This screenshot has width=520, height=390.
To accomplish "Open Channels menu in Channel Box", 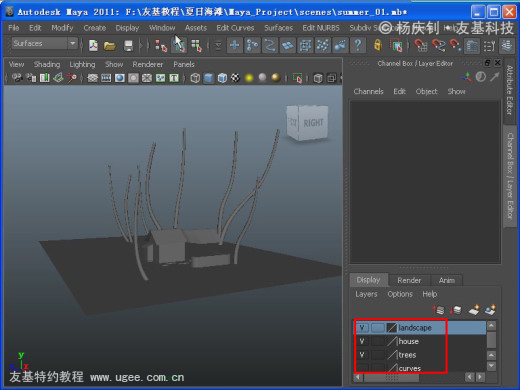I will click(x=368, y=91).
